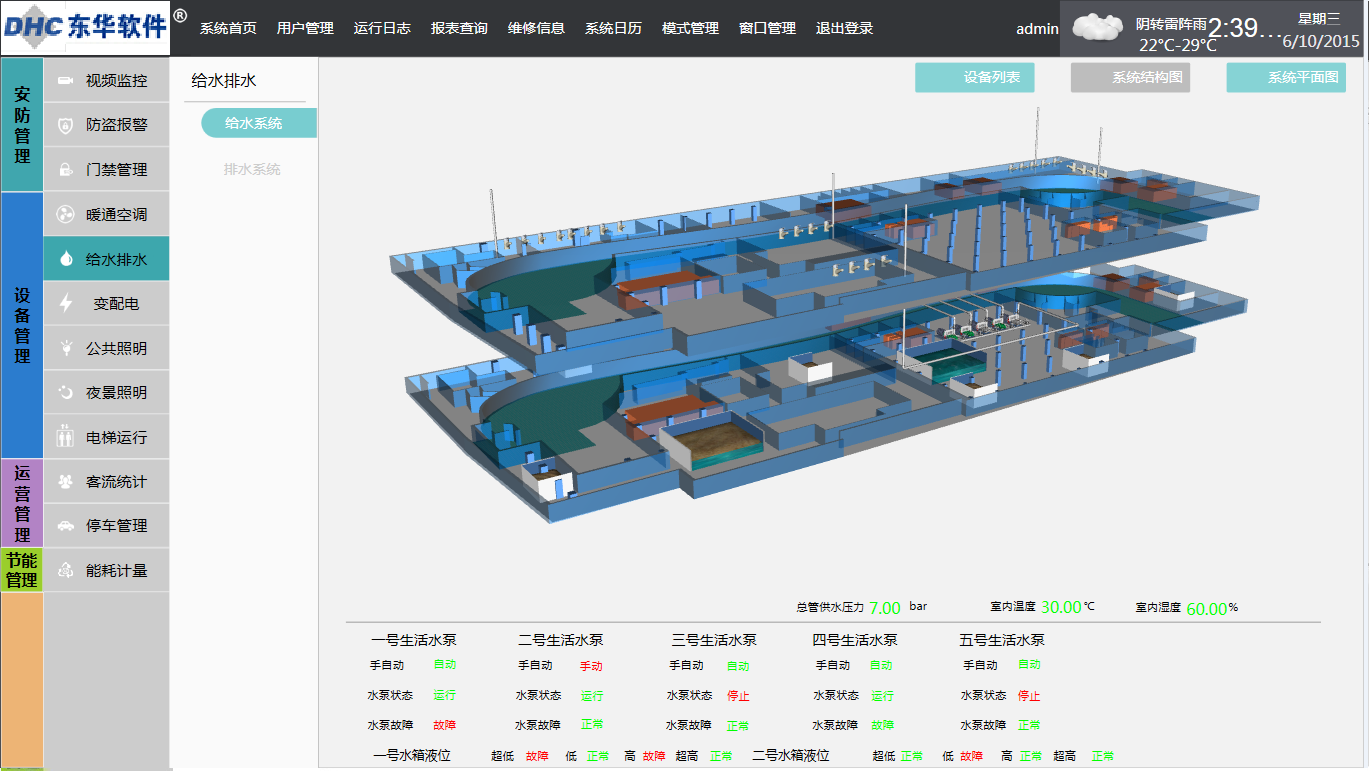Click 退出登录 to log out
The height and width of the screenshot is (771, 1369).
(x=844, y=28)
